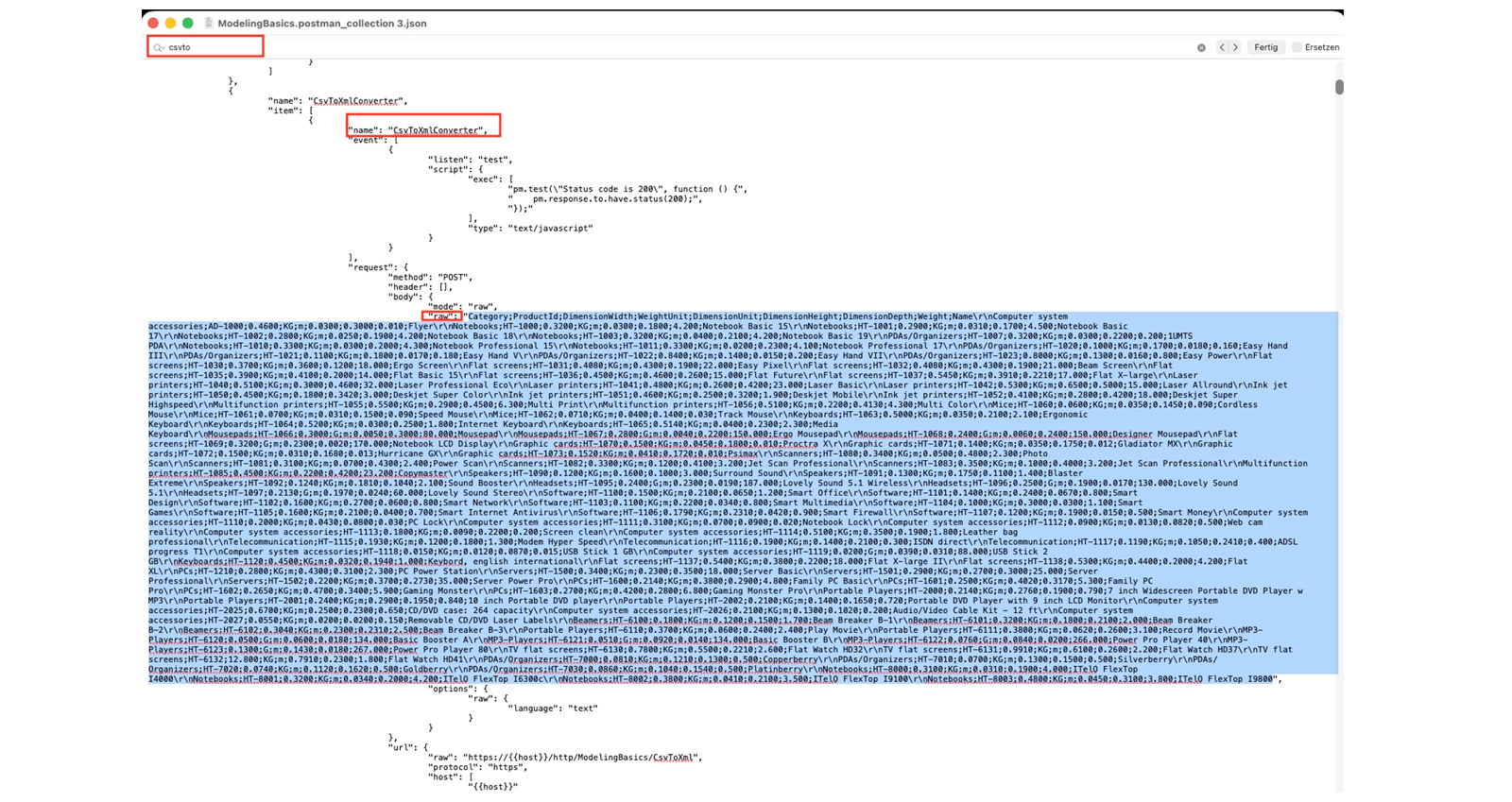Click the "method": "POST" line
The width and height of the screenshot is (1512, 802).
click(430, 277)
